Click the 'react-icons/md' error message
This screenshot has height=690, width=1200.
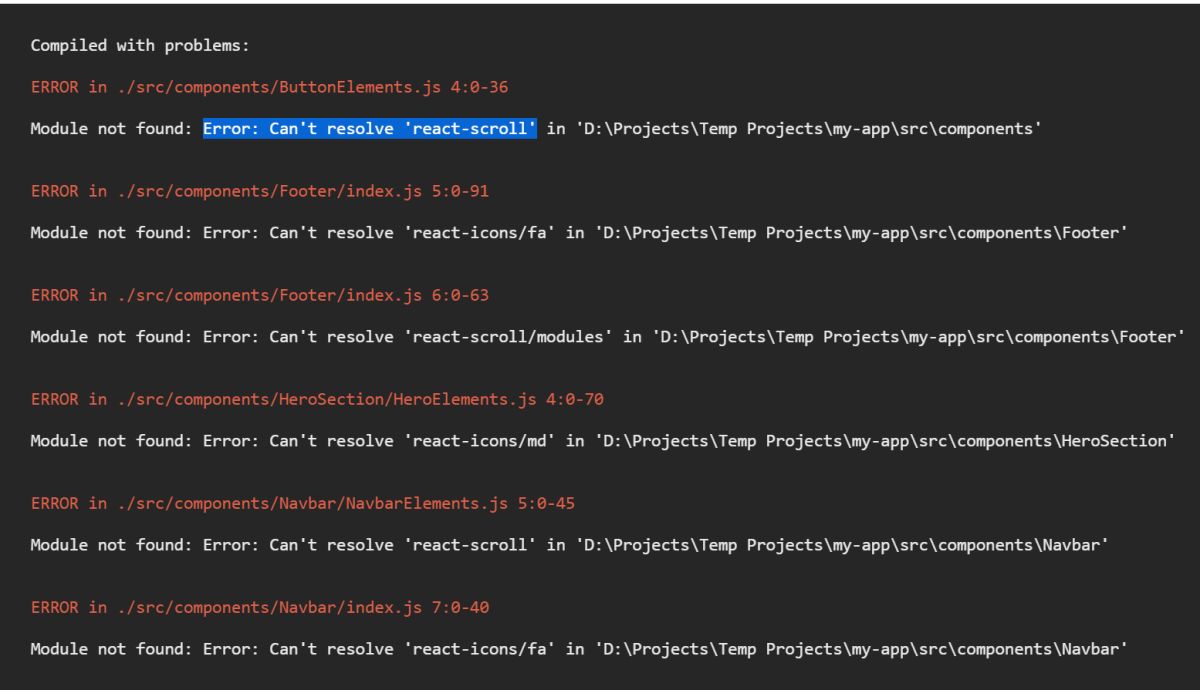coord(602,440)
